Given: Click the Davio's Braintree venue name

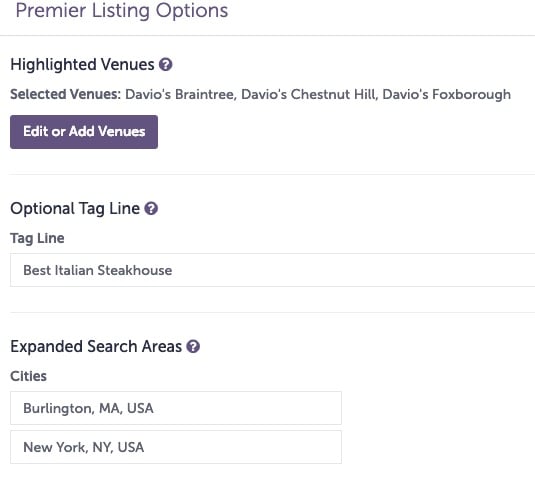Looking at the screenshot, I should point(181,94).
